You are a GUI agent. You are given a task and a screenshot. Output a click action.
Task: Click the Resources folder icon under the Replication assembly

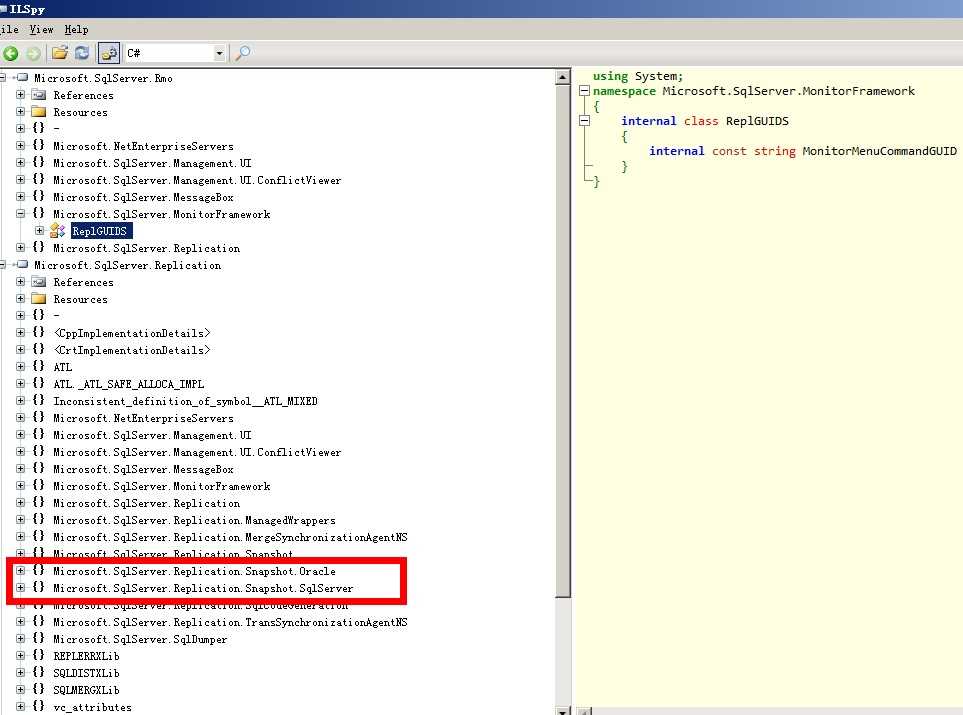(x=39, y=299)
